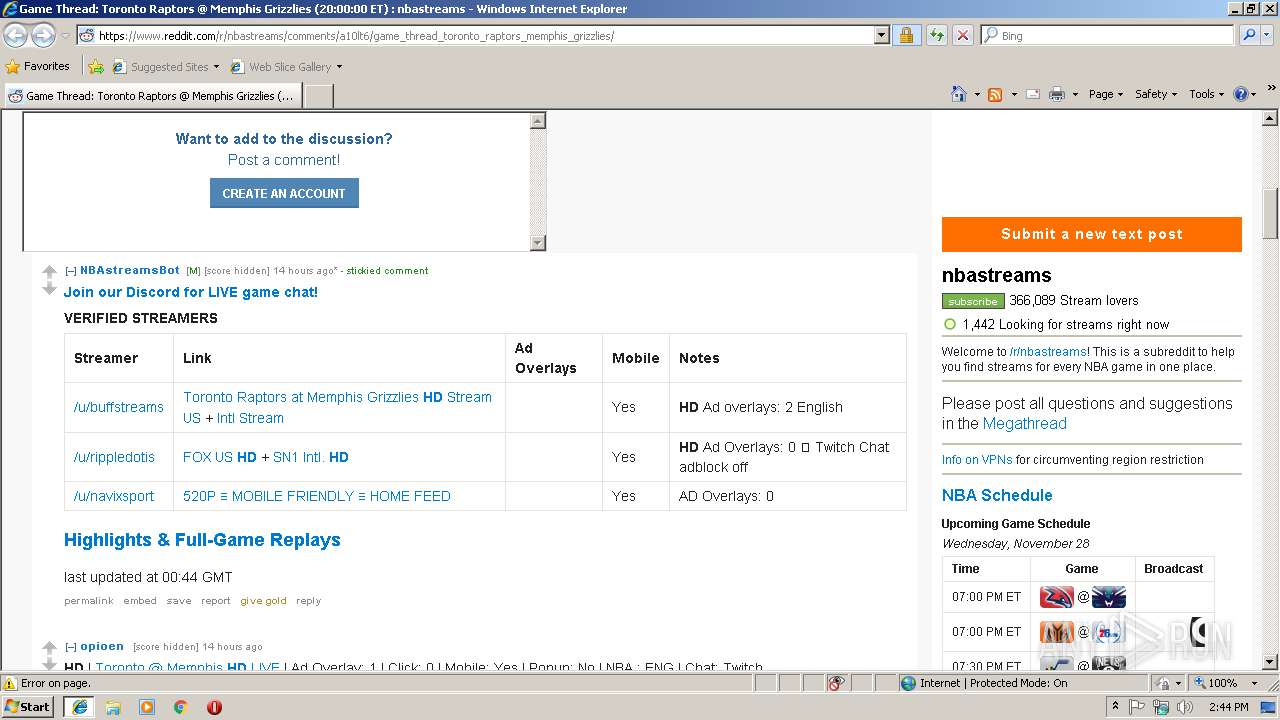Go back with the browser Back arrow

16,35
